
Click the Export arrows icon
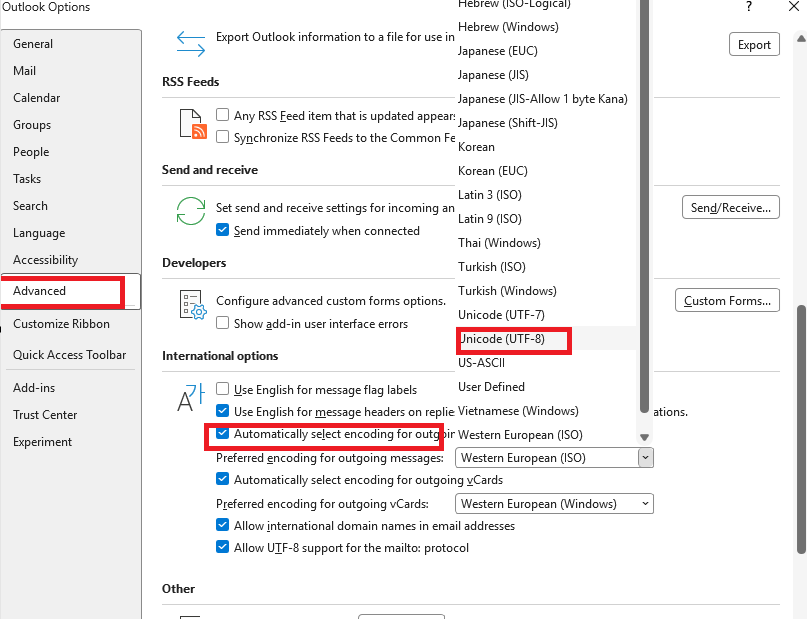click(191, 44)
